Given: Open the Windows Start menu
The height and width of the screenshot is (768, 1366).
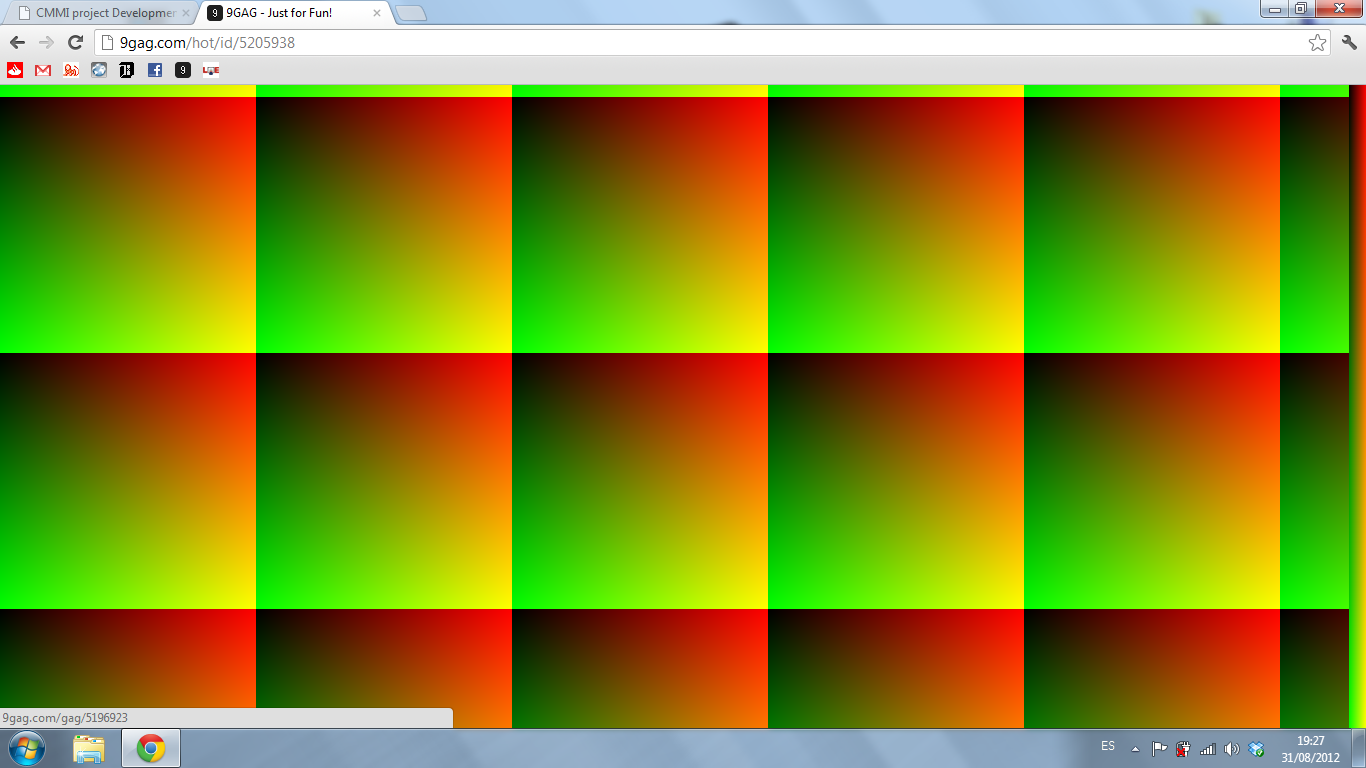Looking at the screenshot, I should pyautogui.click(x=26, y=748).
